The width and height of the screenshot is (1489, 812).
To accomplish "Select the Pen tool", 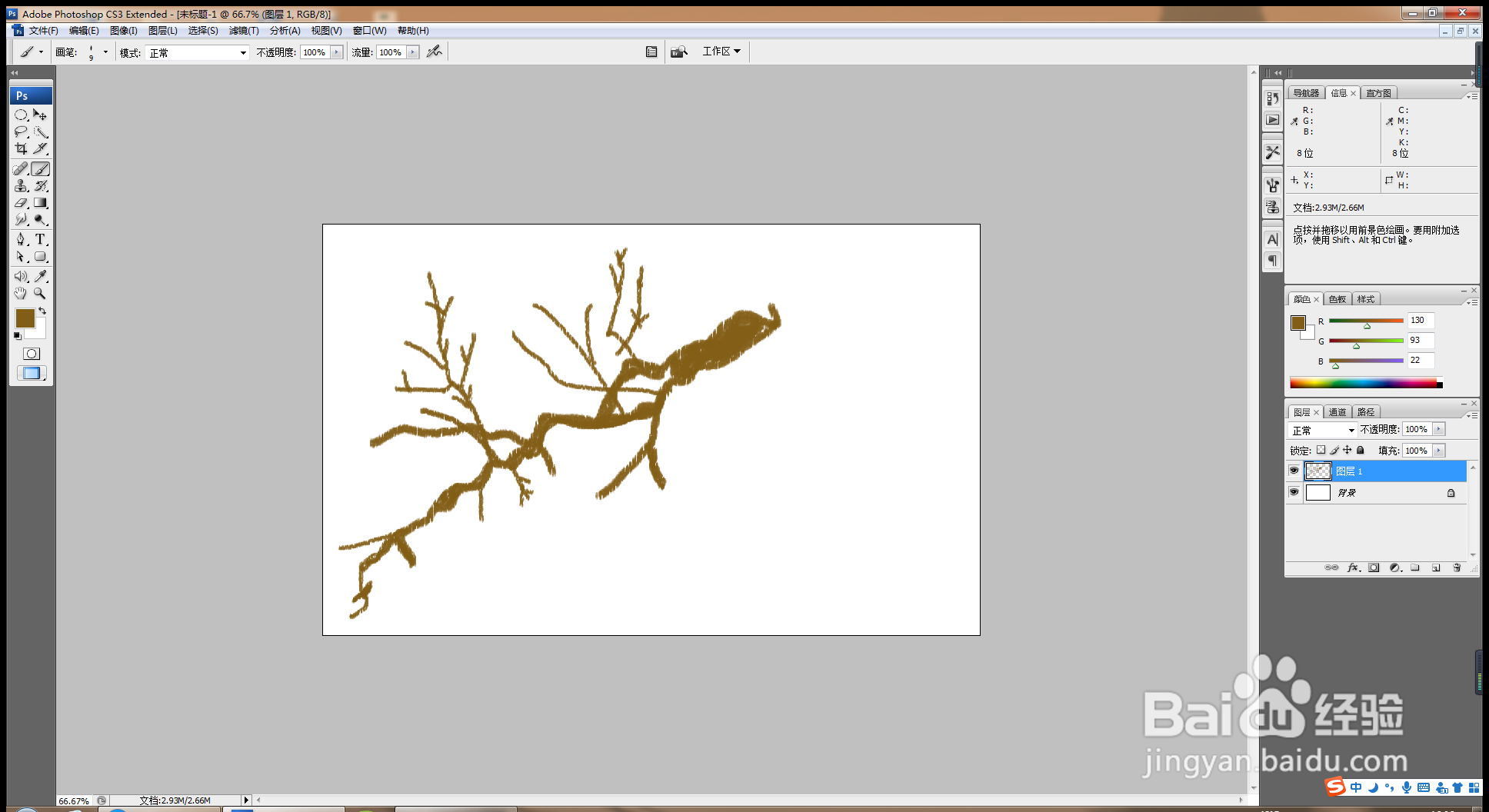I will [x=21, y=240].
